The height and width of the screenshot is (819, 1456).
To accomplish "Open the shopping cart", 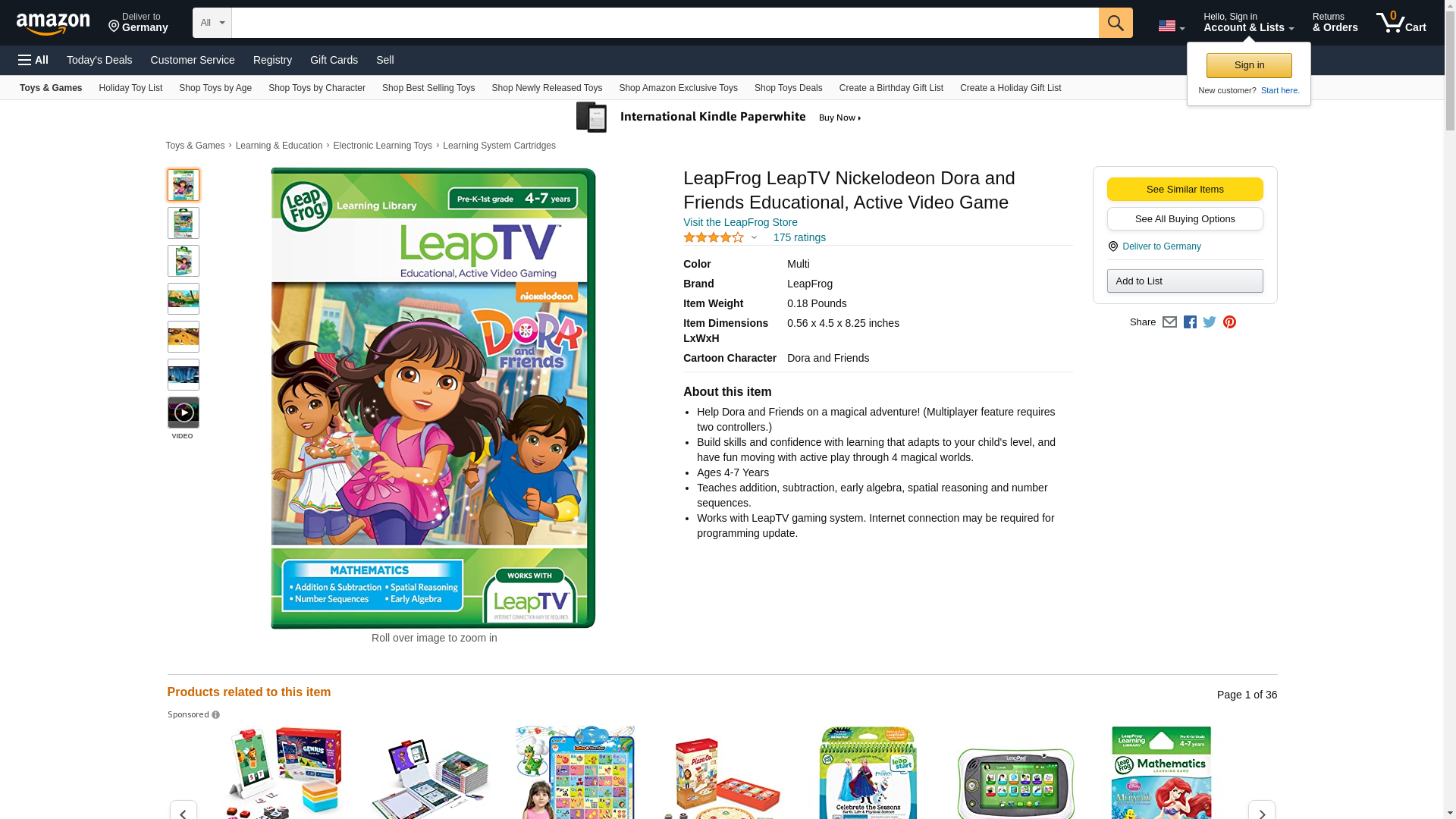I will click(x=1401, y=23).
